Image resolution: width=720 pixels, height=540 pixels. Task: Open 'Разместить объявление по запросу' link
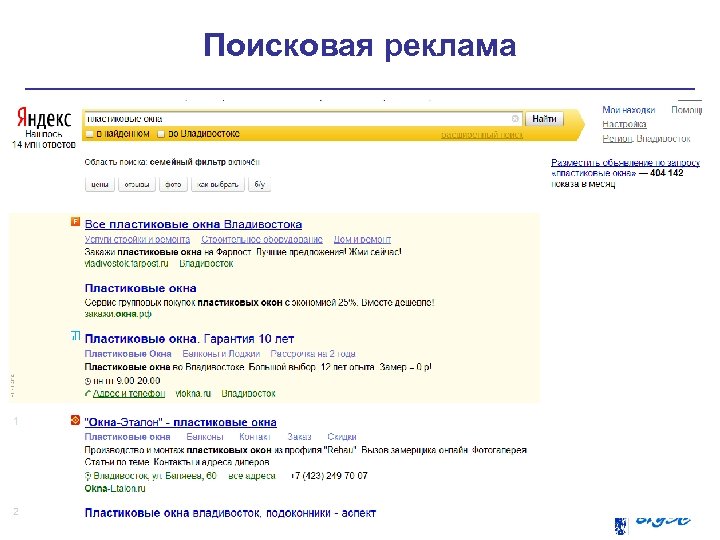click(625, 163)
